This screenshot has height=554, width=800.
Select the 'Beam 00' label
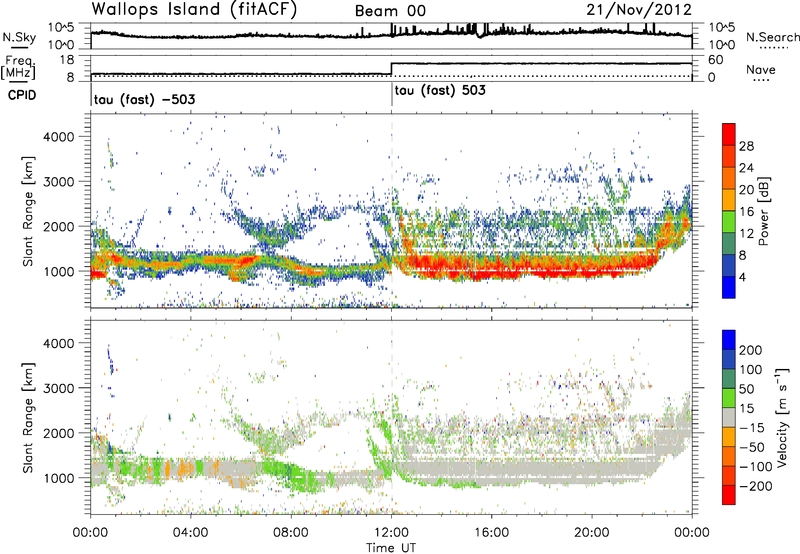(390, 11)
